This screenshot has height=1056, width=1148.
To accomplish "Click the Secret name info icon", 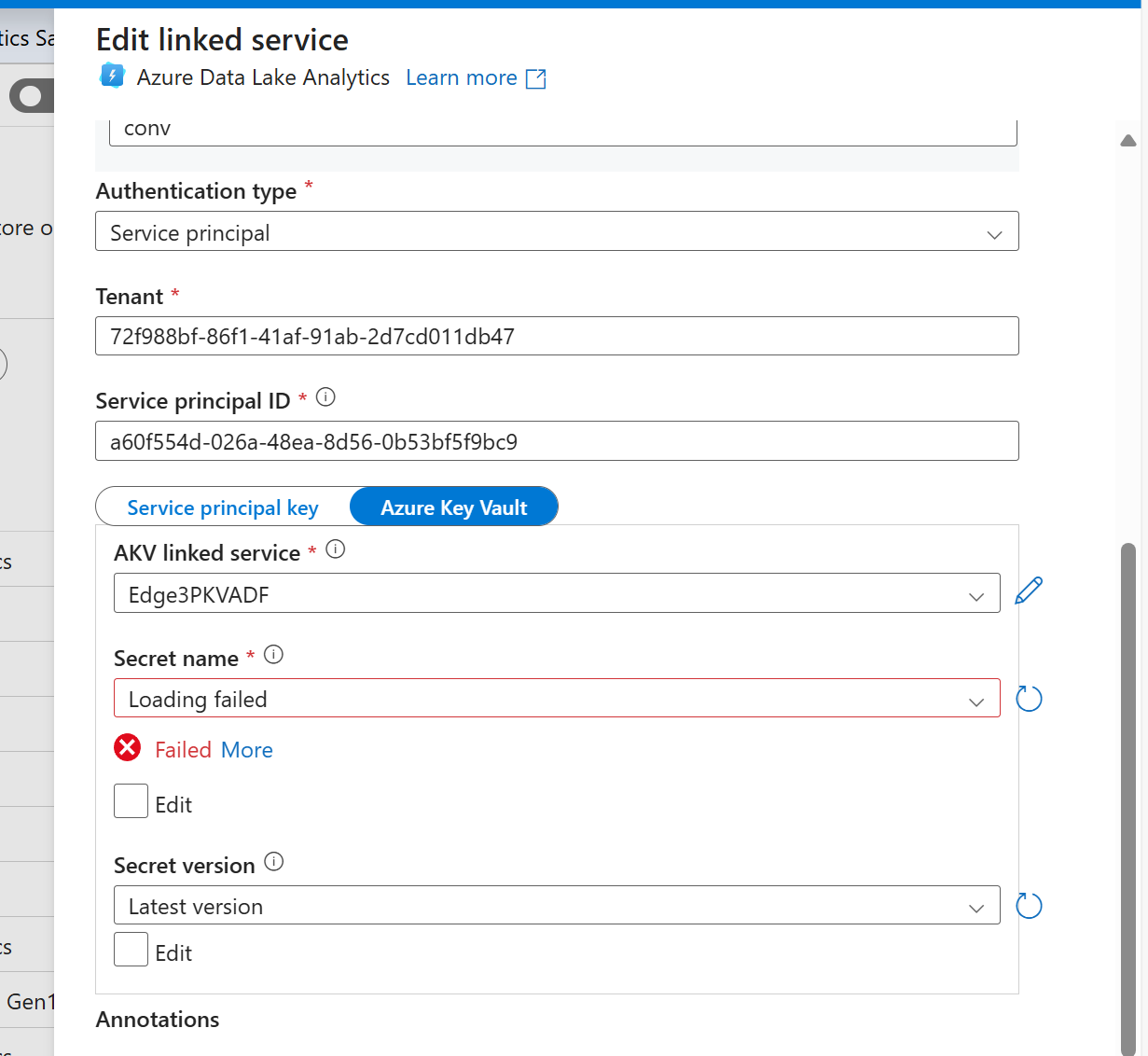I will [x=273, y=655].
